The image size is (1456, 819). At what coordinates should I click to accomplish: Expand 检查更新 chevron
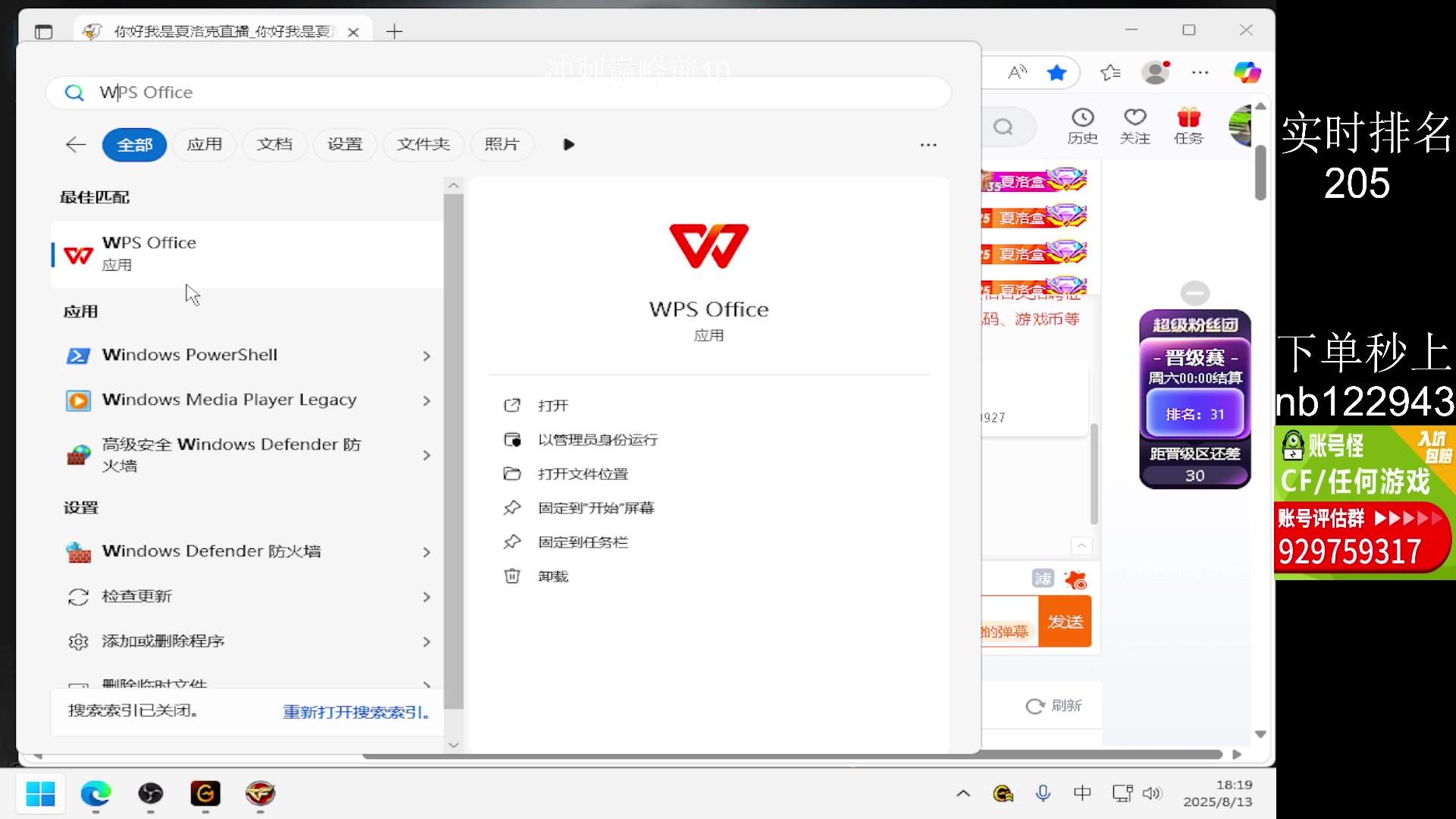tap(427, 597)
